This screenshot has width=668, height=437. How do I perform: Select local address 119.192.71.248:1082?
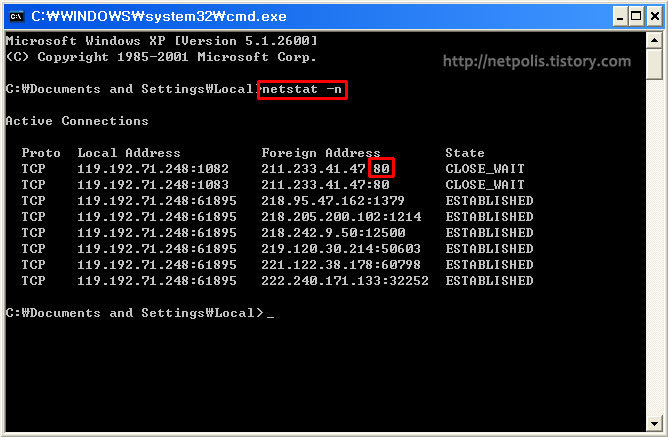pyautogui.click(x=153, y=169)
